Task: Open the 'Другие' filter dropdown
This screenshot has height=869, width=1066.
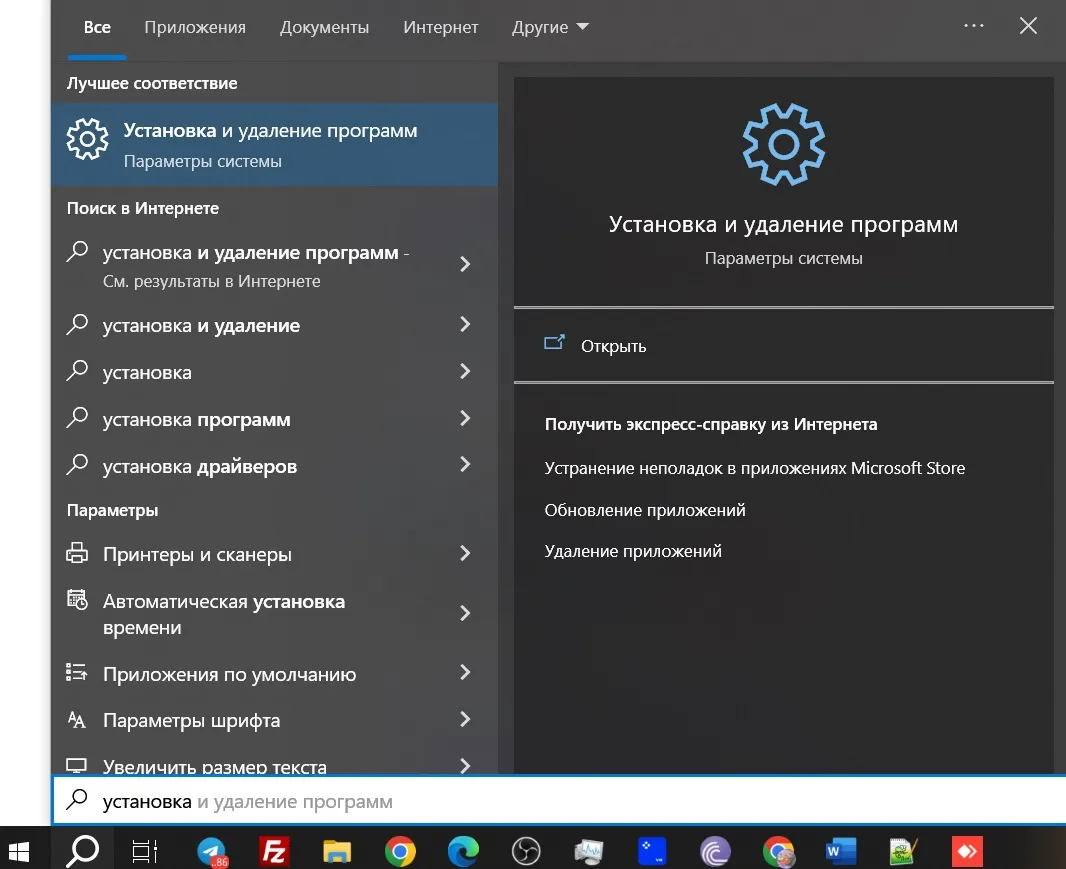Action: tap(549, 27)
